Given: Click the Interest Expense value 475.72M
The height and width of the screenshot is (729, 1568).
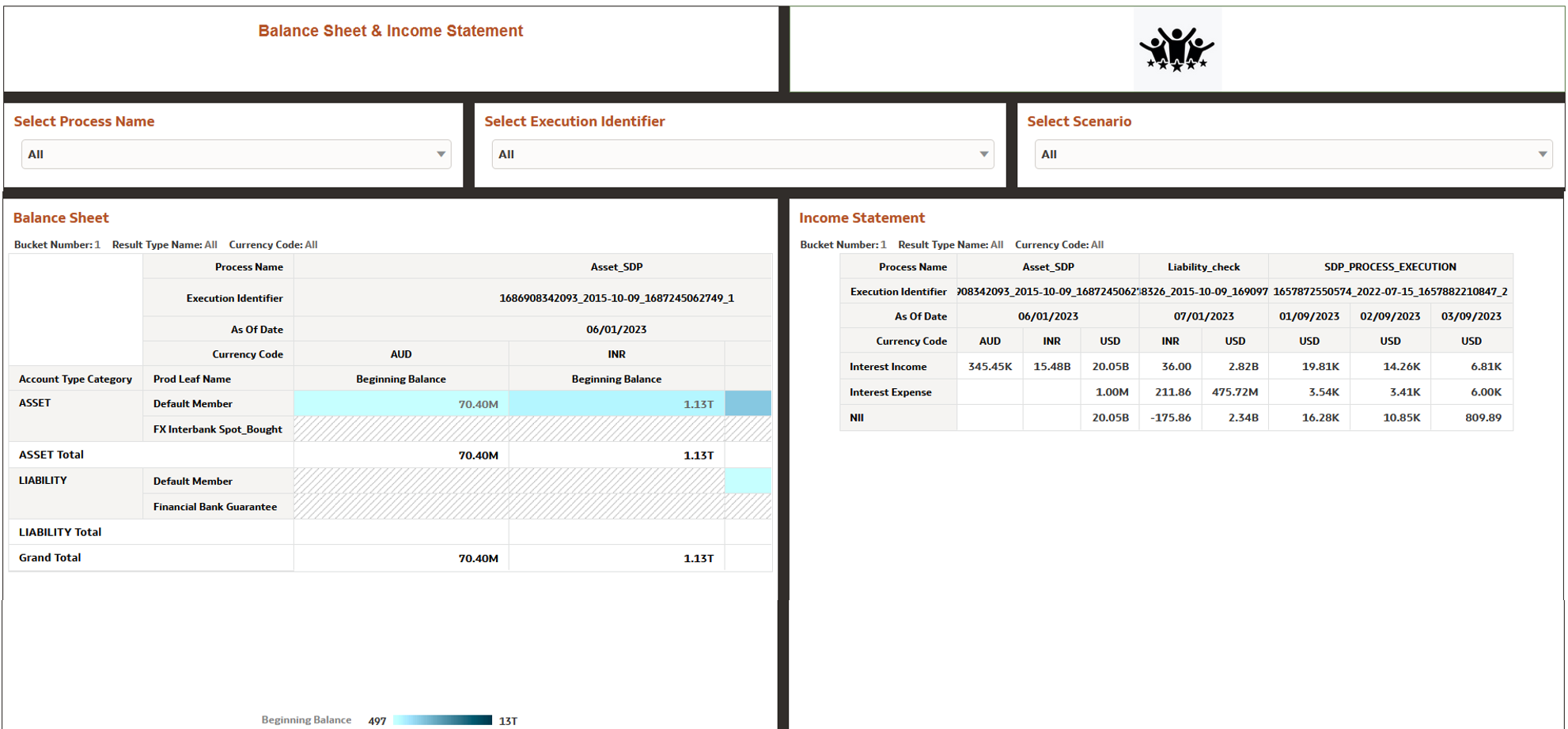Looking at the screenshot, I should point(1235,392).
